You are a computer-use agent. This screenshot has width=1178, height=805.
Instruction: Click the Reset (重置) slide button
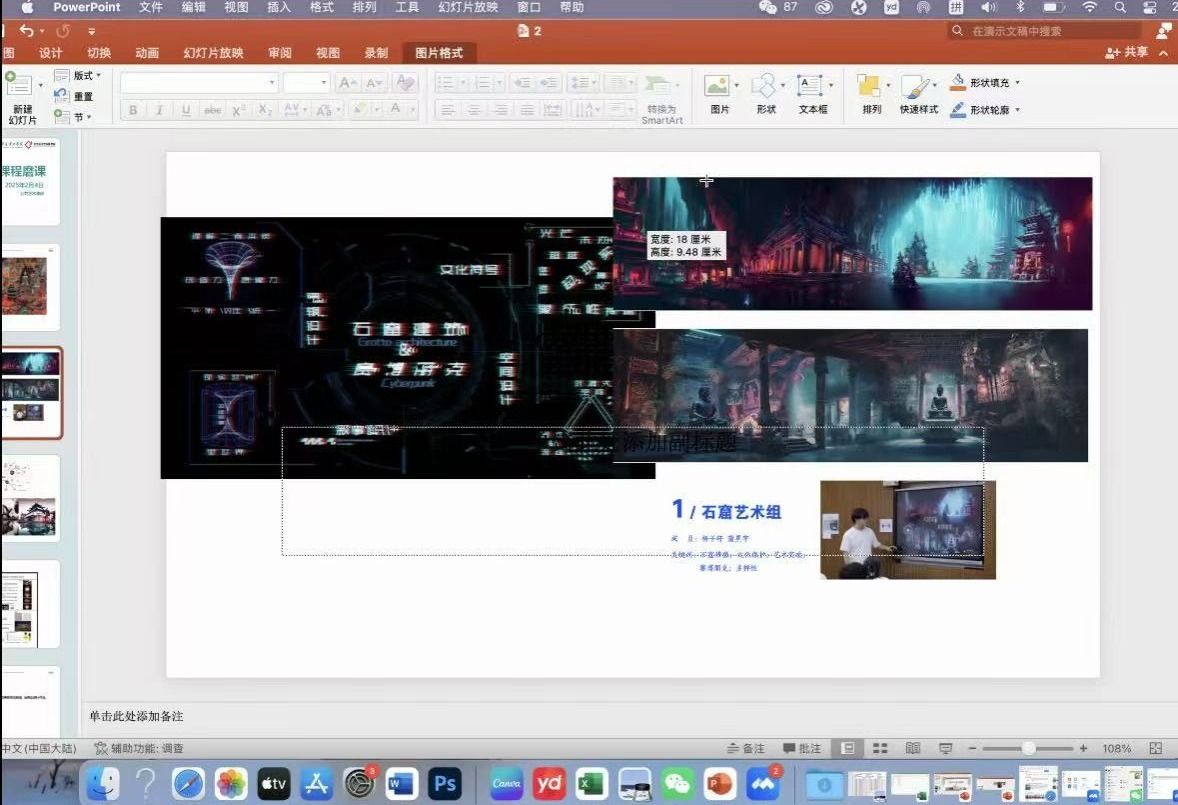pyautogui.click(x=74, y=96)
